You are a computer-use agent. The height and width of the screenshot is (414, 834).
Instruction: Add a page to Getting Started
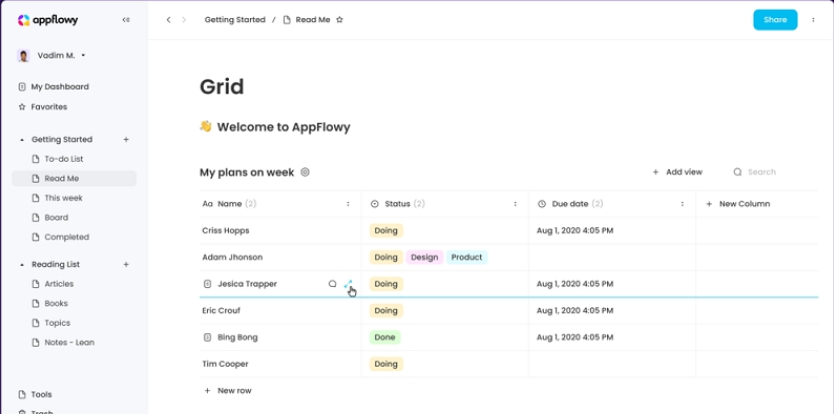click(x=126, y=139)
